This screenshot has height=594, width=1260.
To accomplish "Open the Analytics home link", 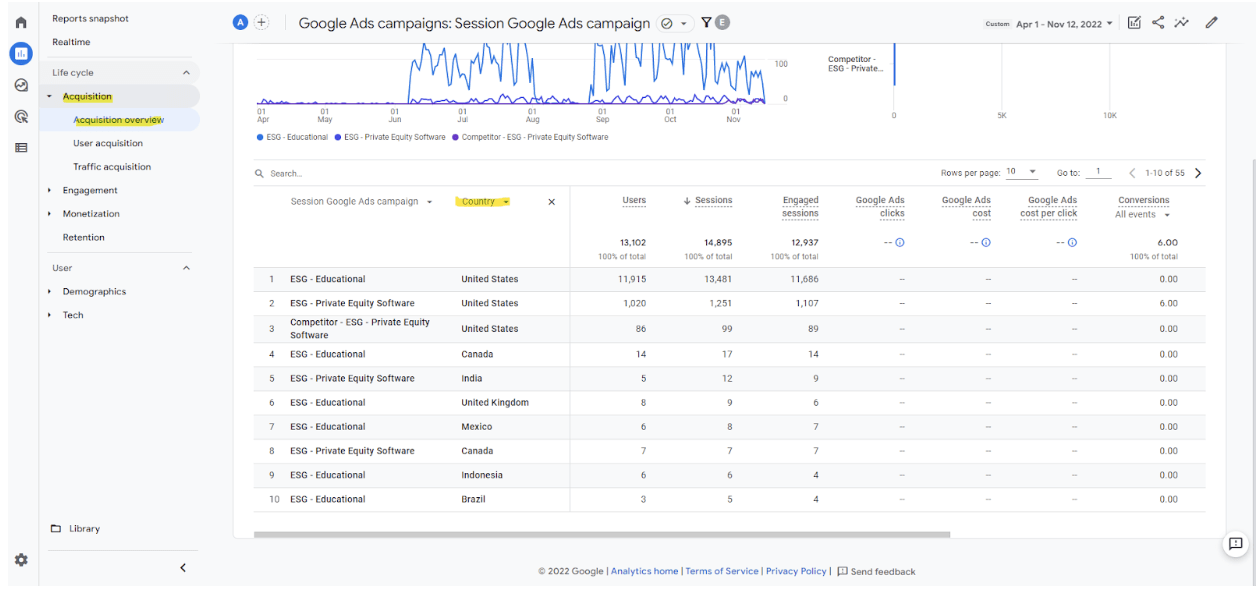I will (x=644, y=571).
